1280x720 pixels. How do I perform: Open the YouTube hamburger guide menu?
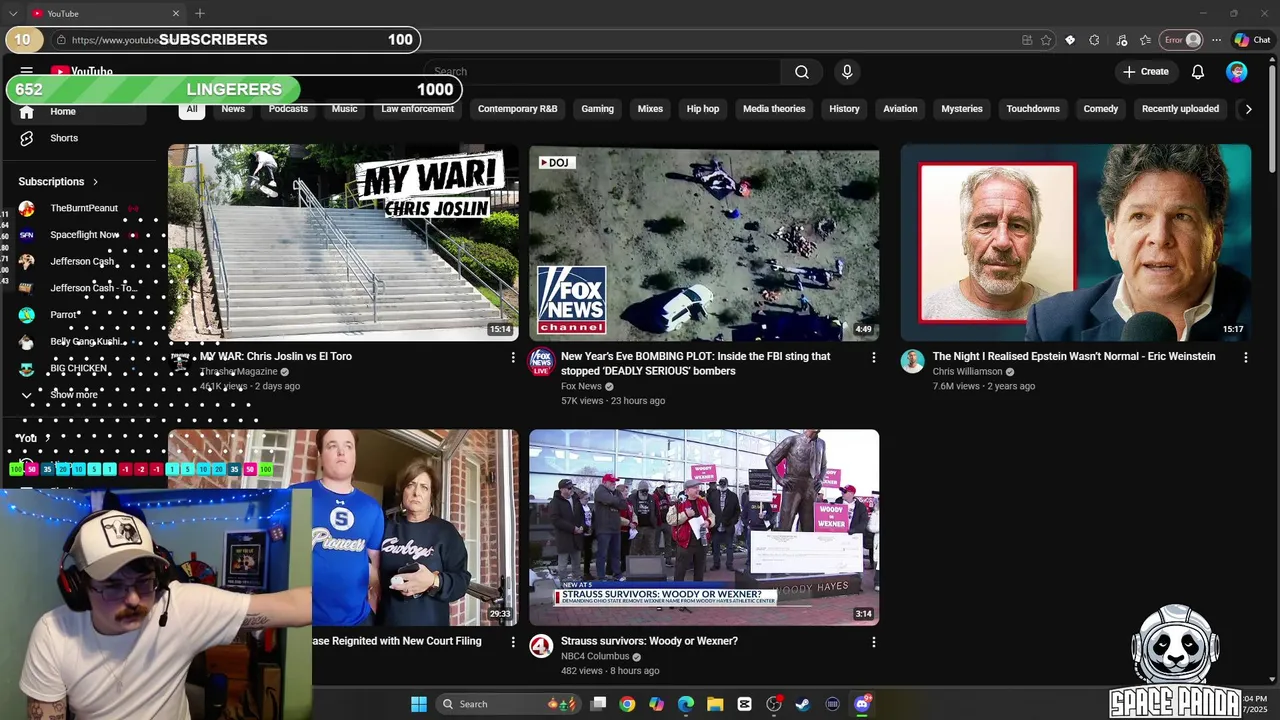pos(27,71)
